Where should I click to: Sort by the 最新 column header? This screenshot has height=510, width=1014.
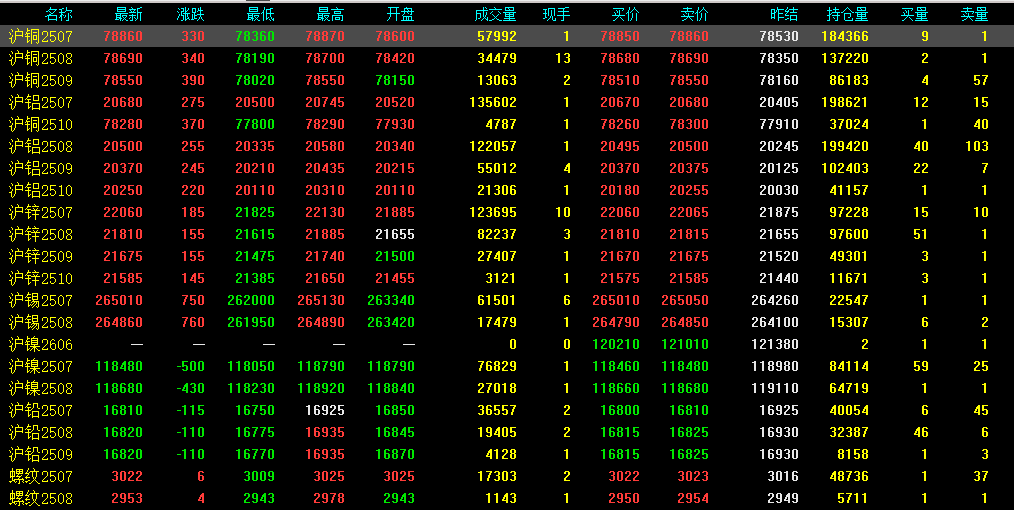click(128, 15)
